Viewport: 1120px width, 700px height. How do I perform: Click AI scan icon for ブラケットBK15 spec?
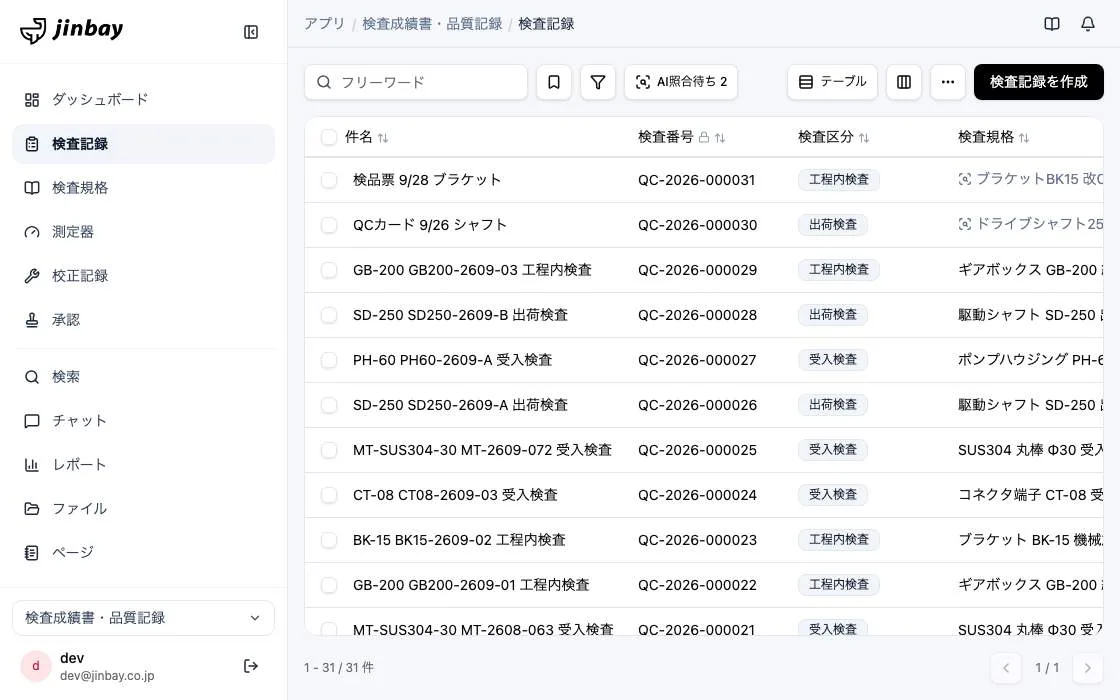pos(964,179)
